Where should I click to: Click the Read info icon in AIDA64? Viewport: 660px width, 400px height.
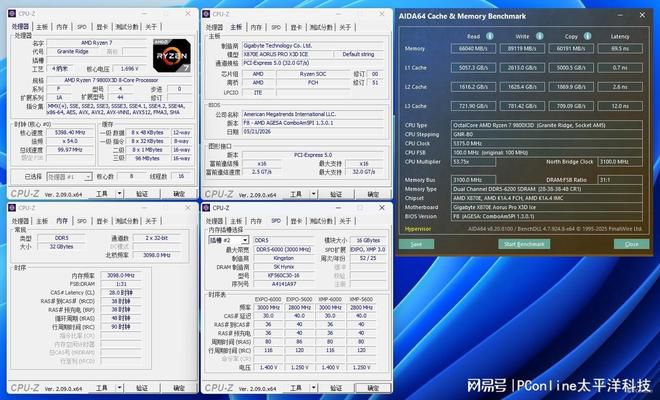tap(490, 36)
